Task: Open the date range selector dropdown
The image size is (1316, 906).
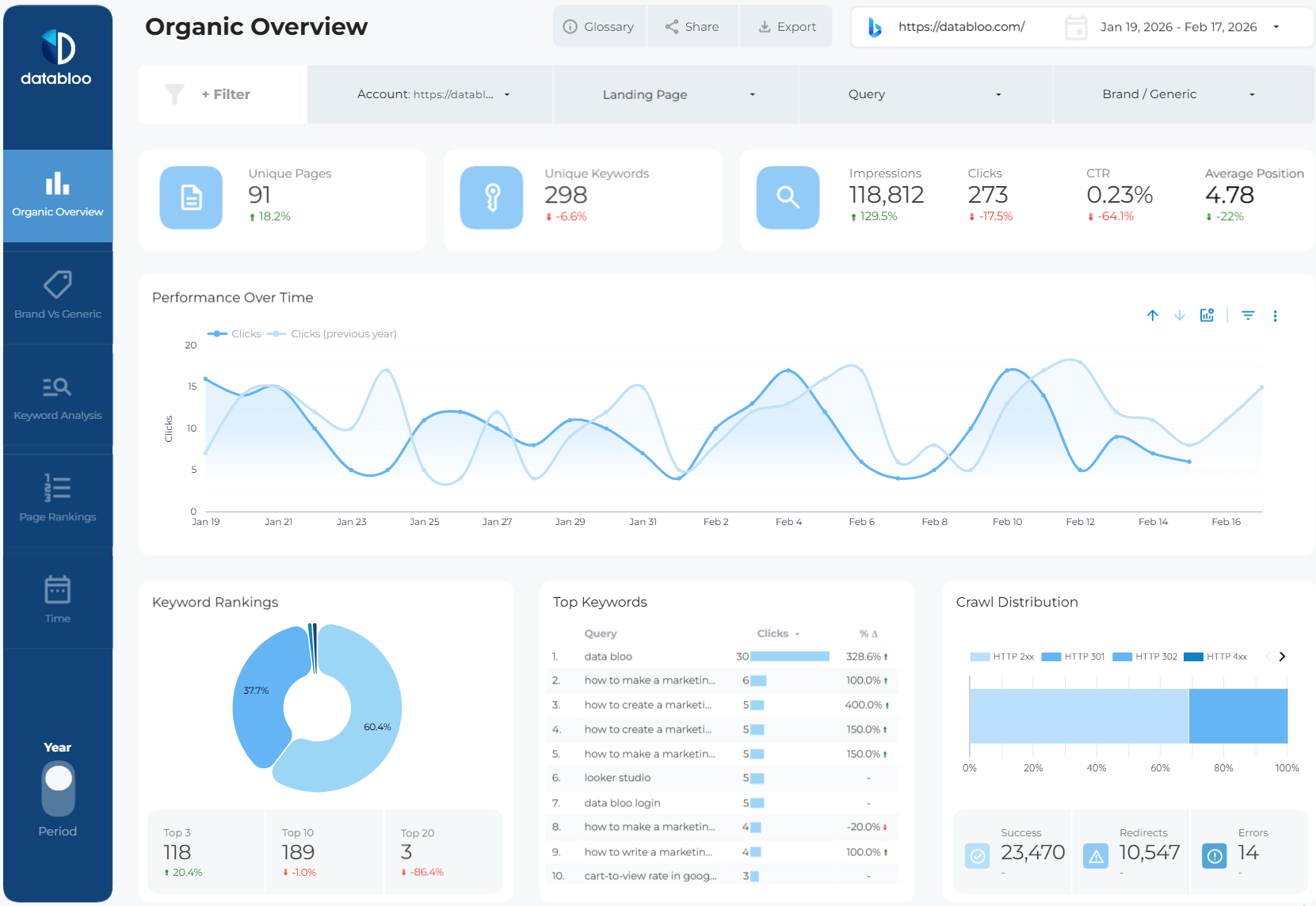Action: tap(1276, 26)
